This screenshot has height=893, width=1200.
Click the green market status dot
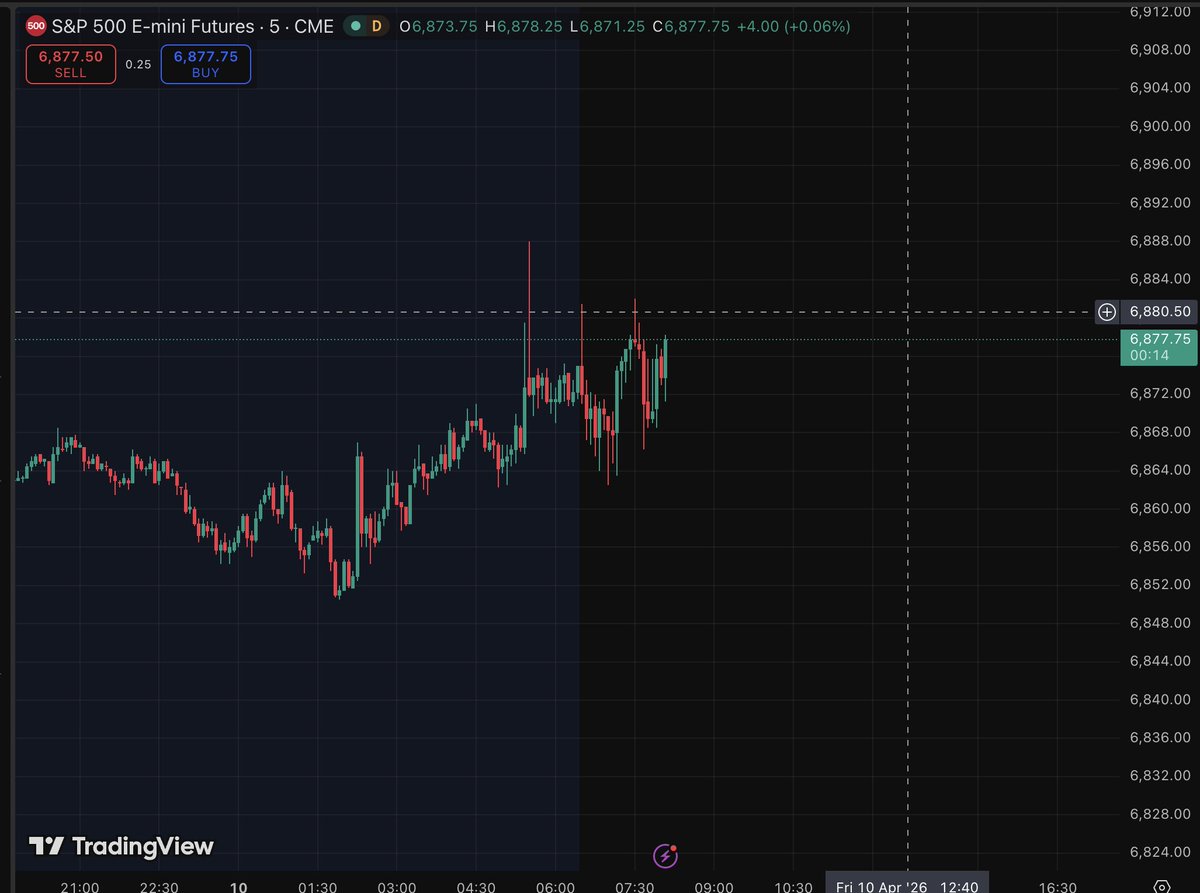(354, 26)
